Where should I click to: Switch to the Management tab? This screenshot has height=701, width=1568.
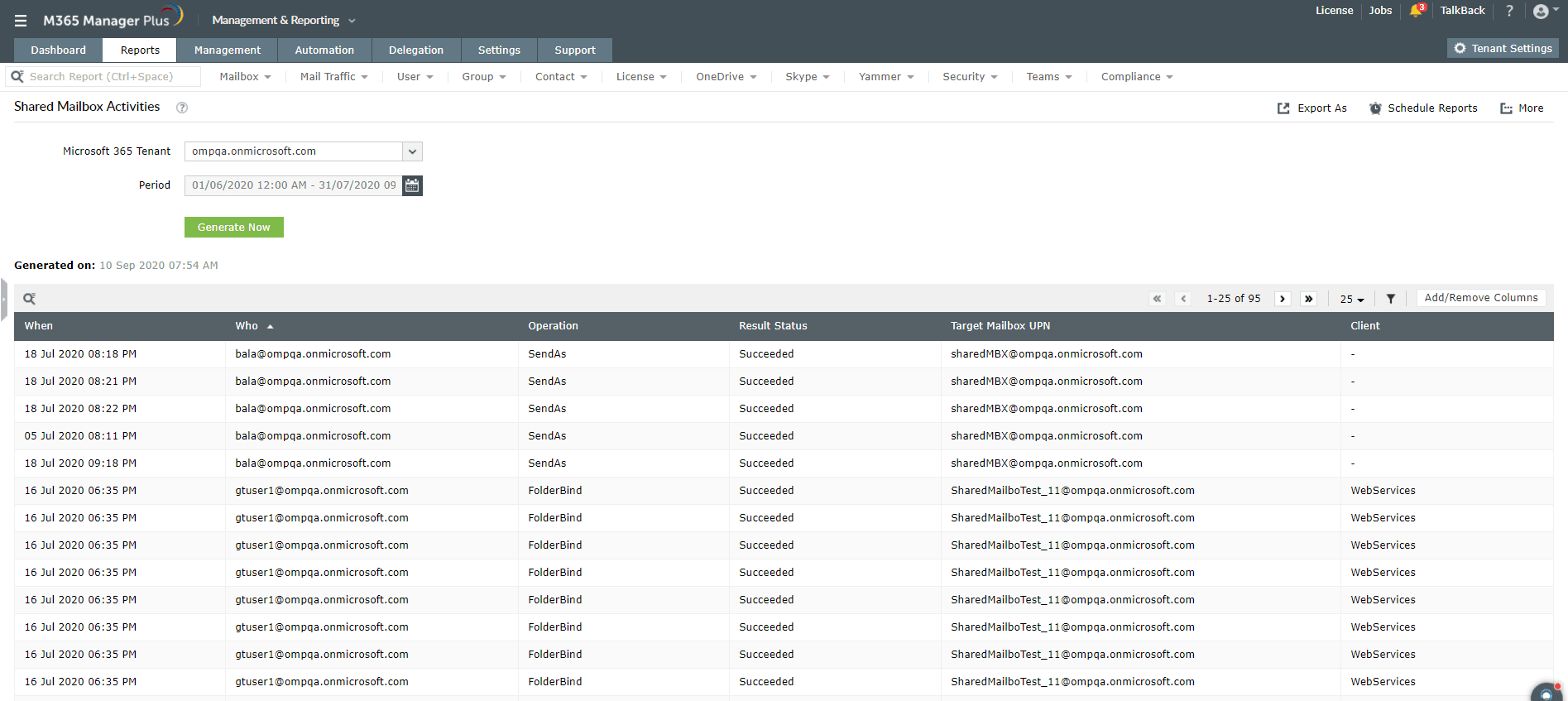228,50
